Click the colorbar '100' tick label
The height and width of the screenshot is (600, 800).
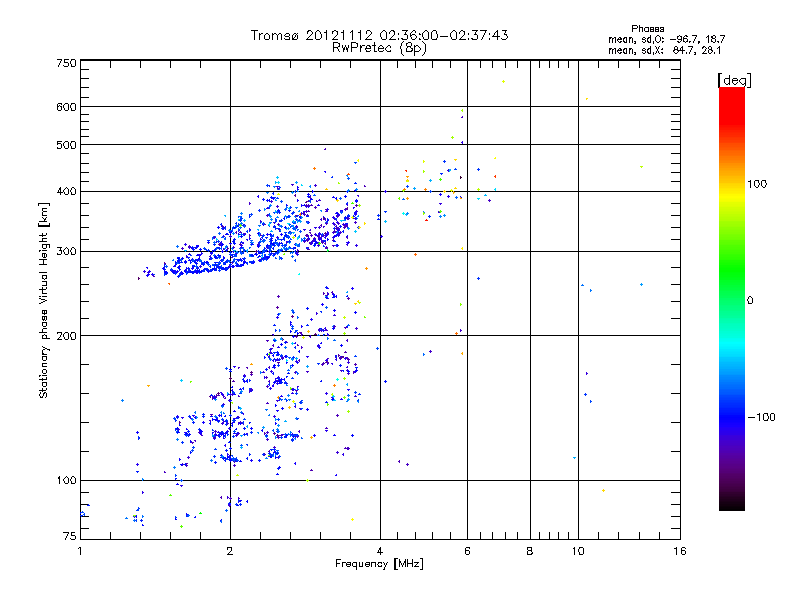[757, 184]
